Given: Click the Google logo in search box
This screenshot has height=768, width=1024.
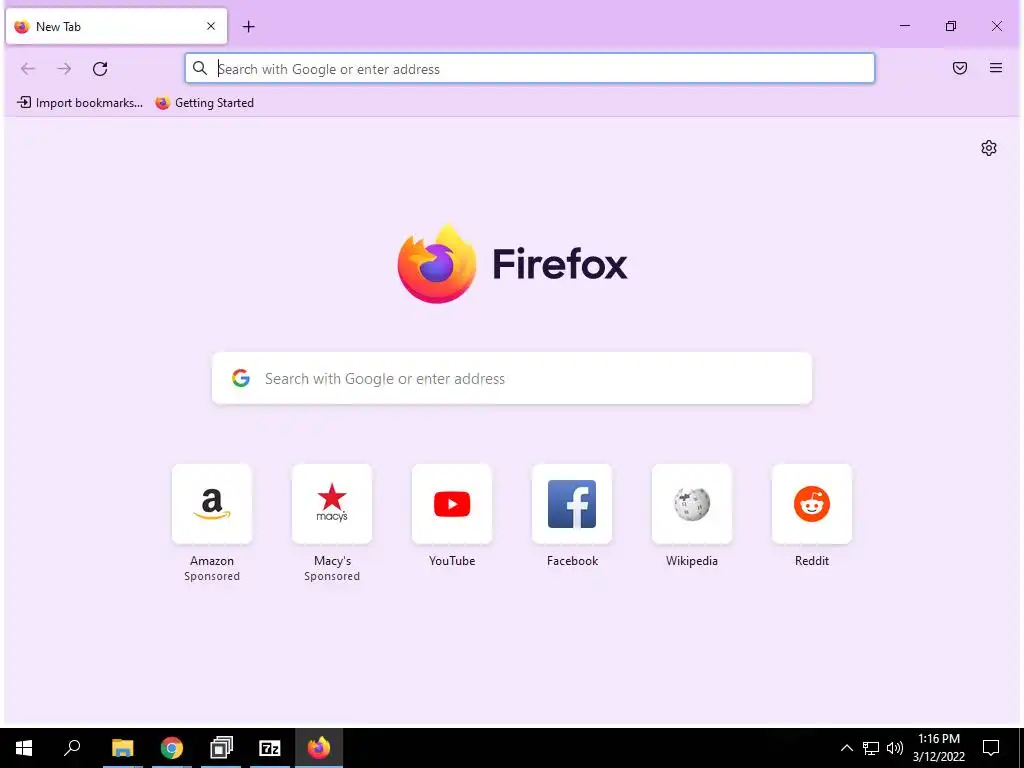Looking at the screenshot, I should click(241, 378).
